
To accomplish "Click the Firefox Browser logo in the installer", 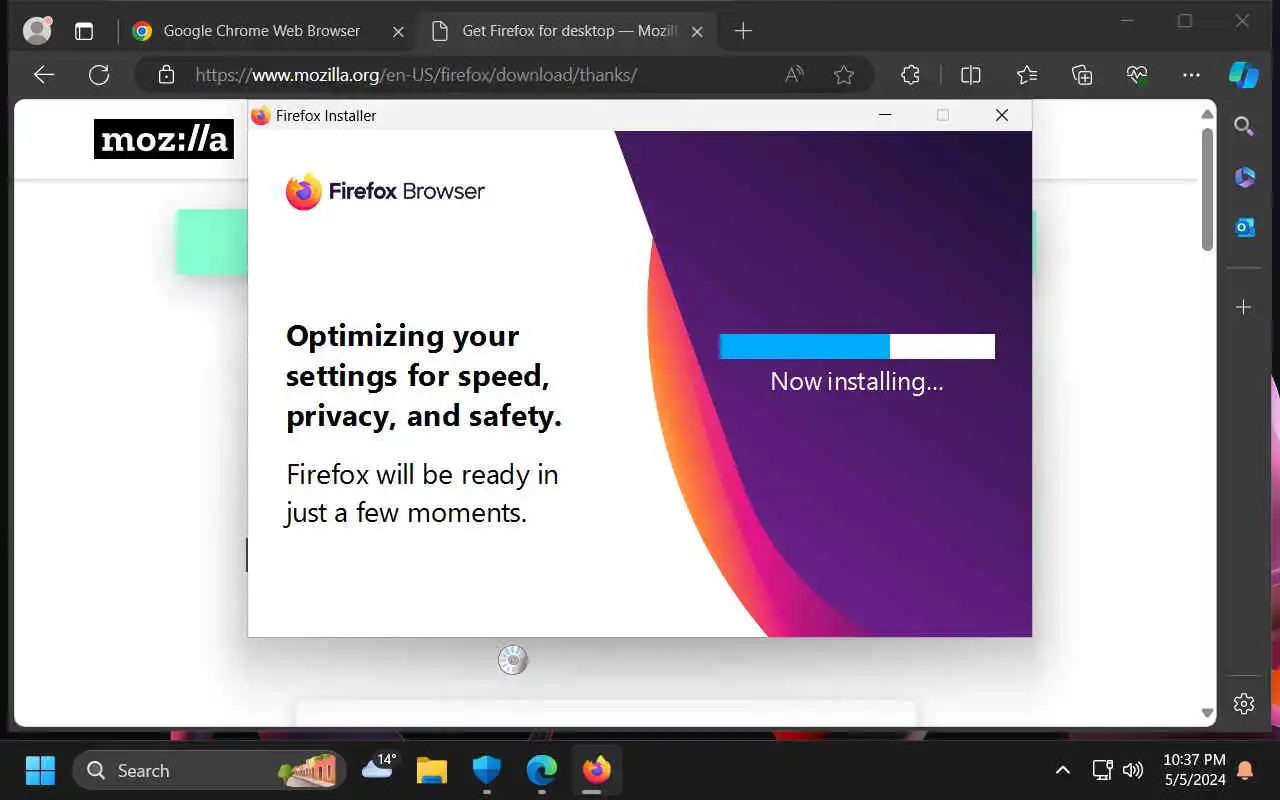I will point(385,191).
